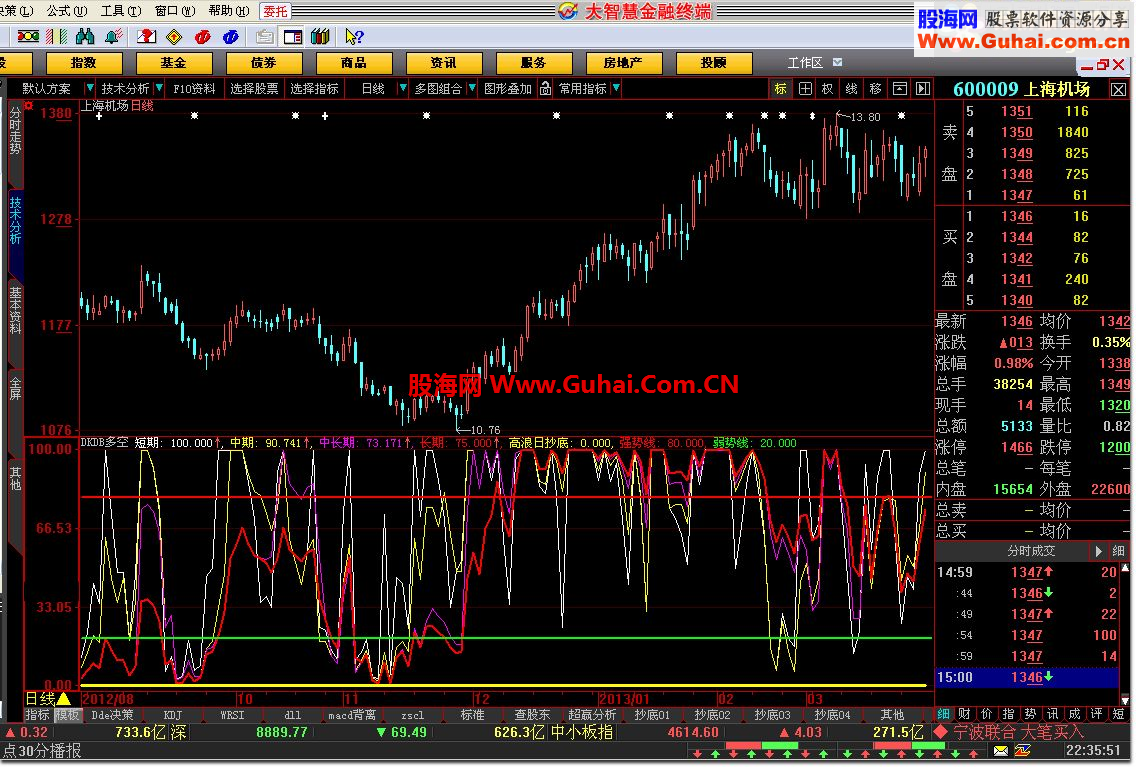Image resolution: width=1136 pixels, height=767 pixels.
Task: Expand the 常用指标 dropdown arrow
Action: (616, 88)
